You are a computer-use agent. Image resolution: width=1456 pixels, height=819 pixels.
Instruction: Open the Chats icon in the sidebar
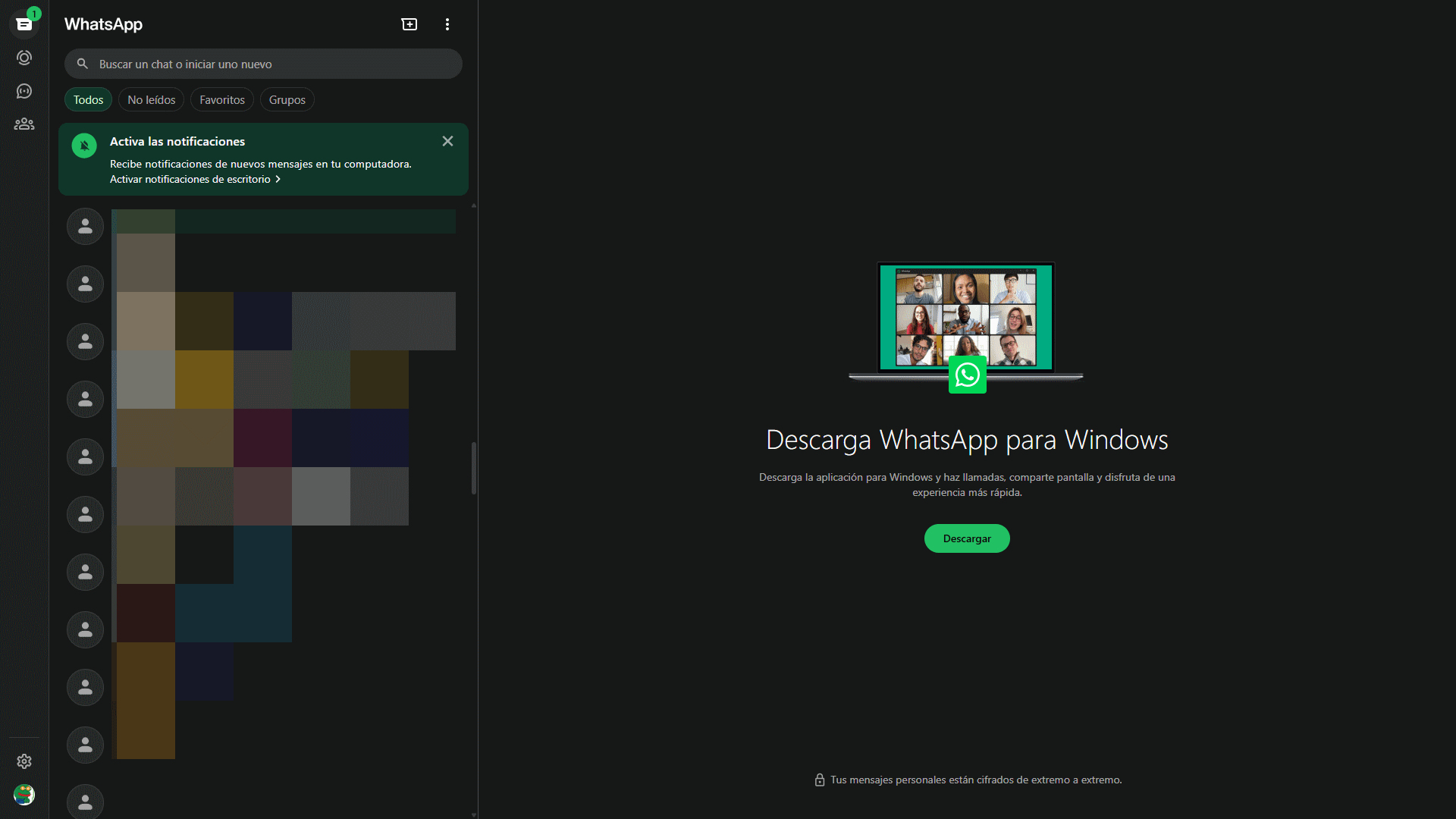[x=24, y=24]
